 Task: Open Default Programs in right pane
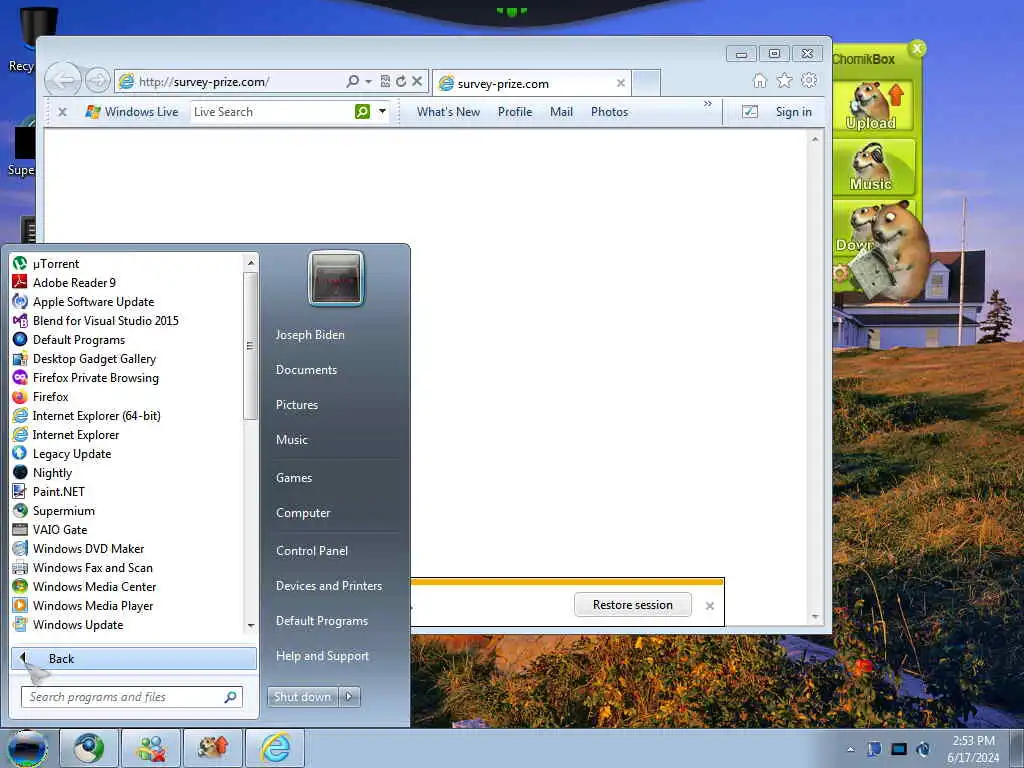(x=322, y=621)
